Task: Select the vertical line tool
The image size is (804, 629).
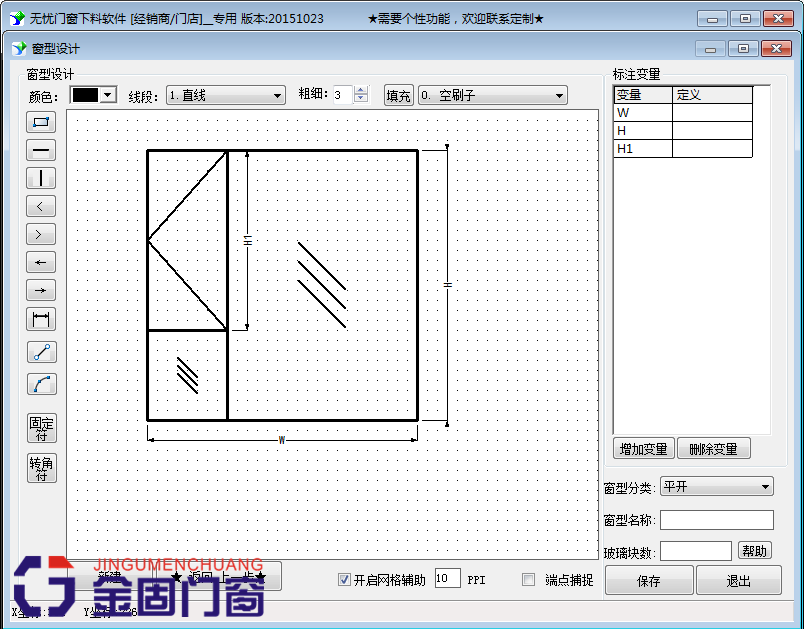Action: coord(40,178)
